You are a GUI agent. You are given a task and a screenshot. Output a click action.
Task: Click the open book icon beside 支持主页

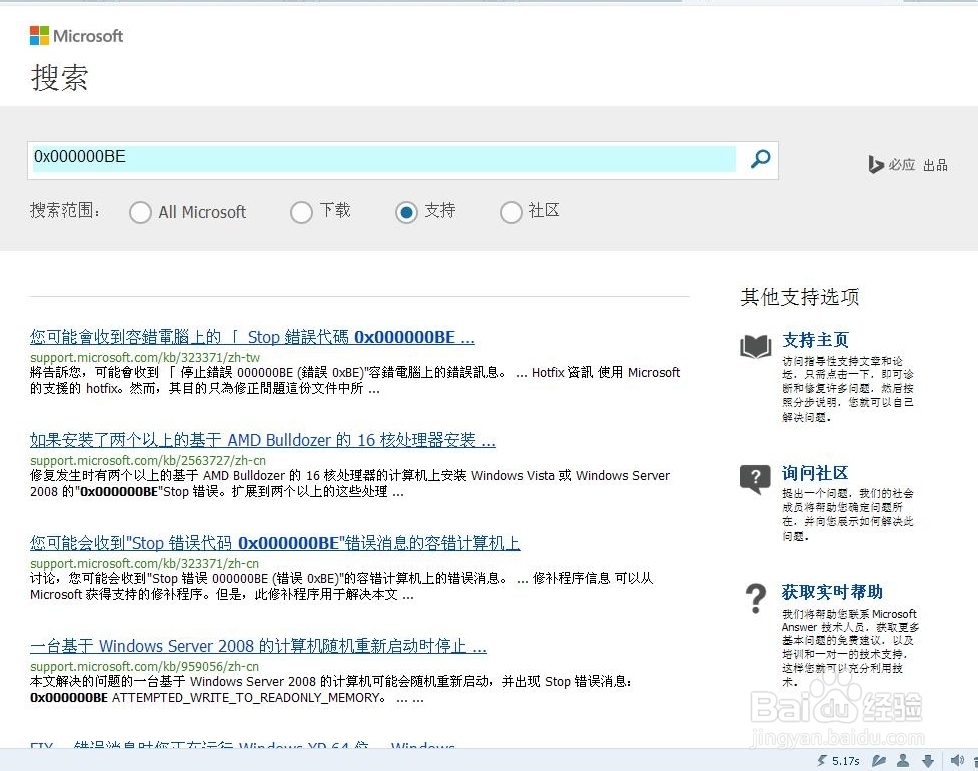tap(755, 346)
